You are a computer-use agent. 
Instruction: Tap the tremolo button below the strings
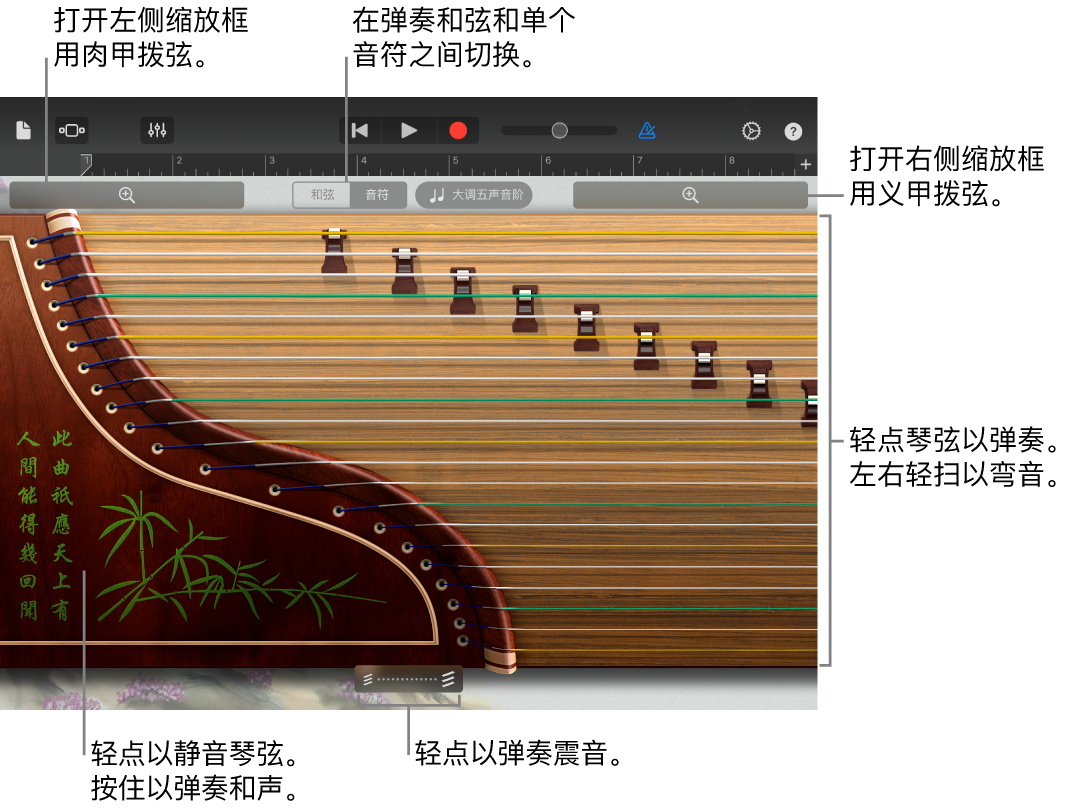click(409, 679)
